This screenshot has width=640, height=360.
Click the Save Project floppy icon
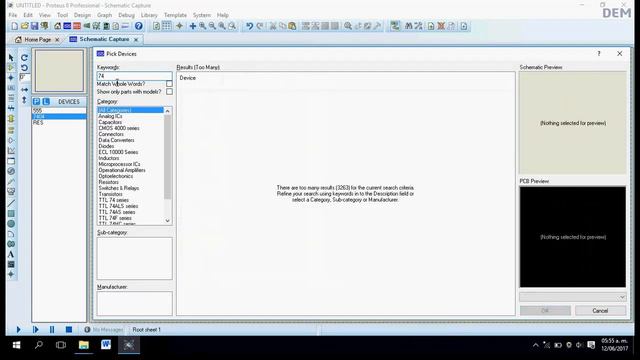tap(34, 26)
